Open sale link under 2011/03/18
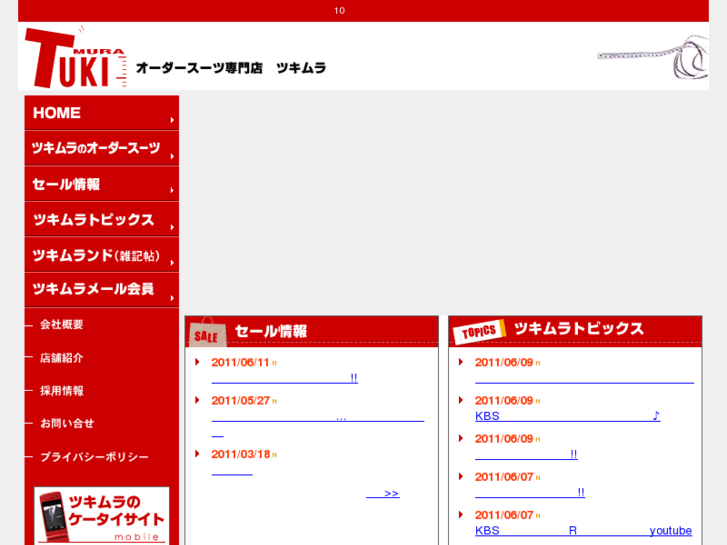 [x=232, y=470]
